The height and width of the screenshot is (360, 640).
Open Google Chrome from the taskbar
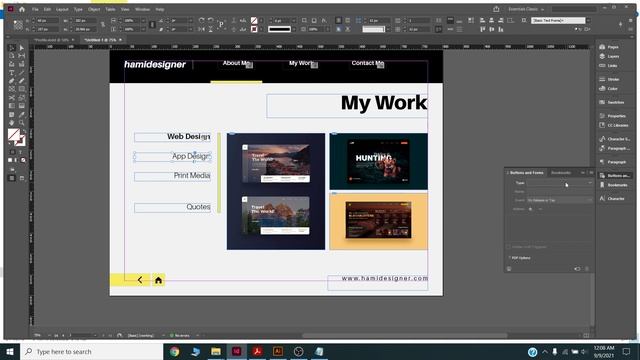point(175,351)
